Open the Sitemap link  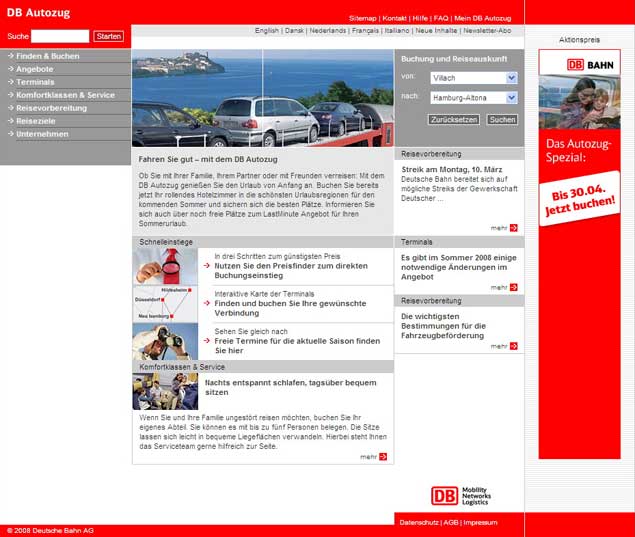click(x=362, y=18)
